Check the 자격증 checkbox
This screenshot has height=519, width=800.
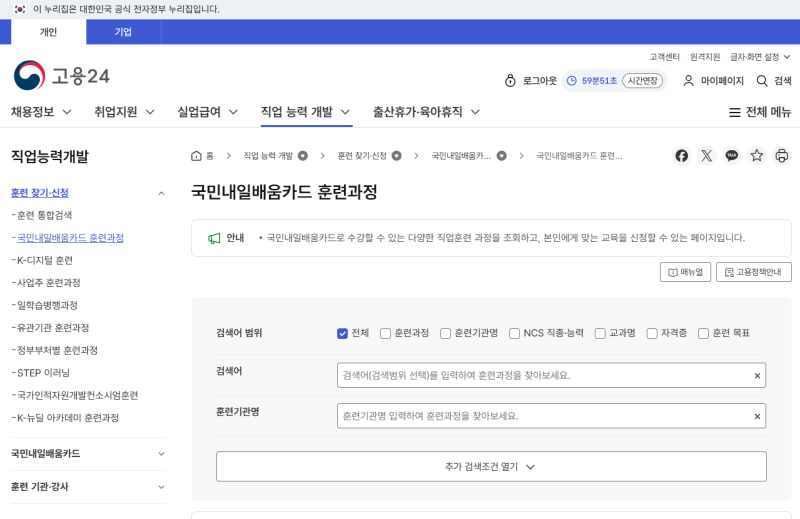(652, 333)
